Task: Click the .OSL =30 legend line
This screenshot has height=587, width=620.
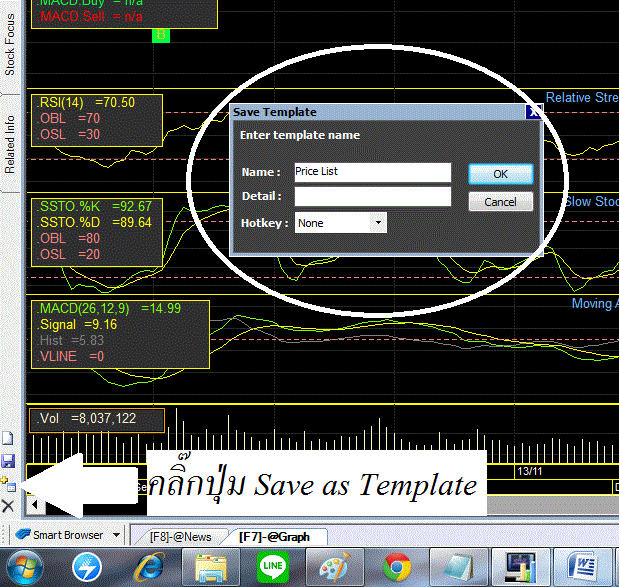Action: (x=69, y=134)
